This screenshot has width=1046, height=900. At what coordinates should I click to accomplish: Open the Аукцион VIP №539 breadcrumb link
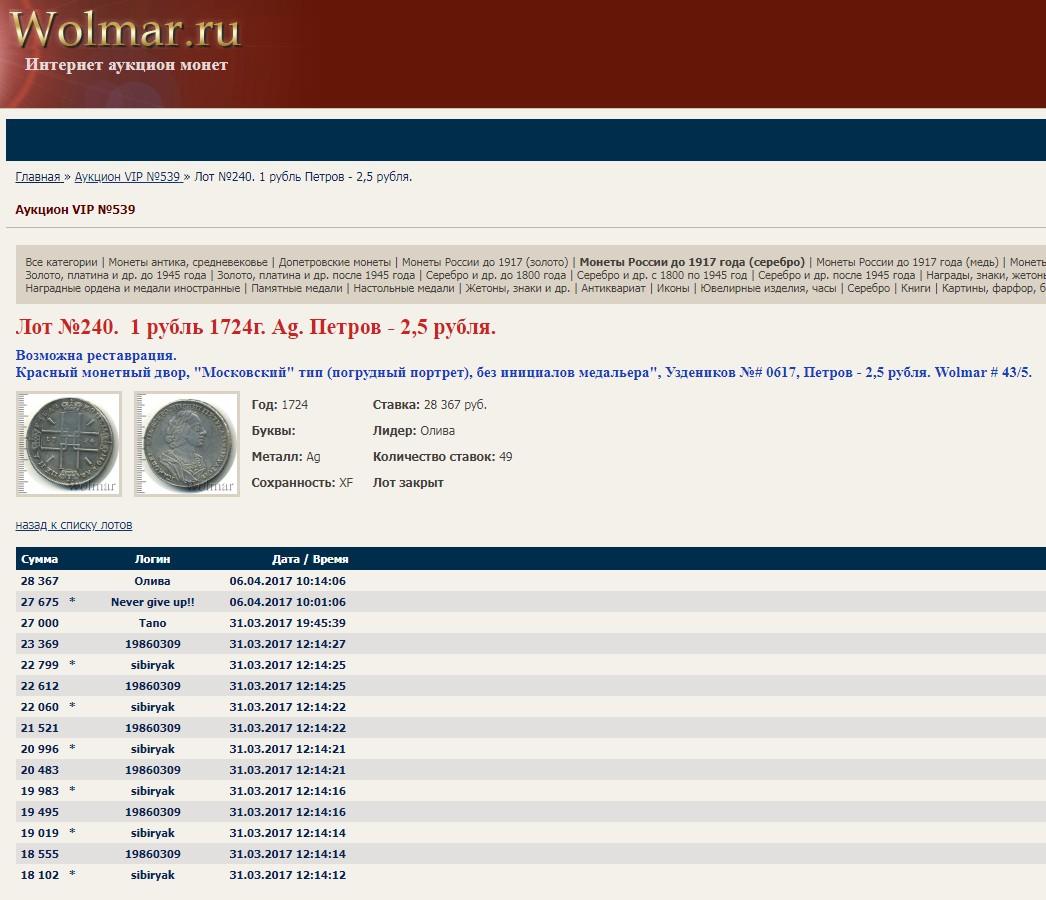pos(127,177)
